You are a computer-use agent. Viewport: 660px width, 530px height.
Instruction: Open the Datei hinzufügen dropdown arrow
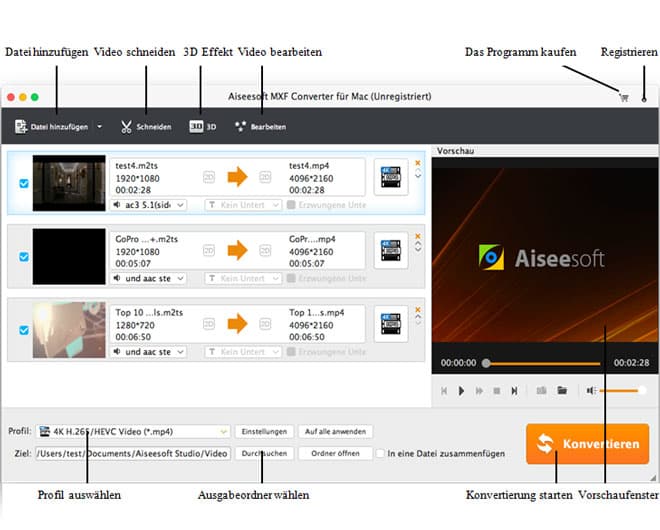coord(99,127)
